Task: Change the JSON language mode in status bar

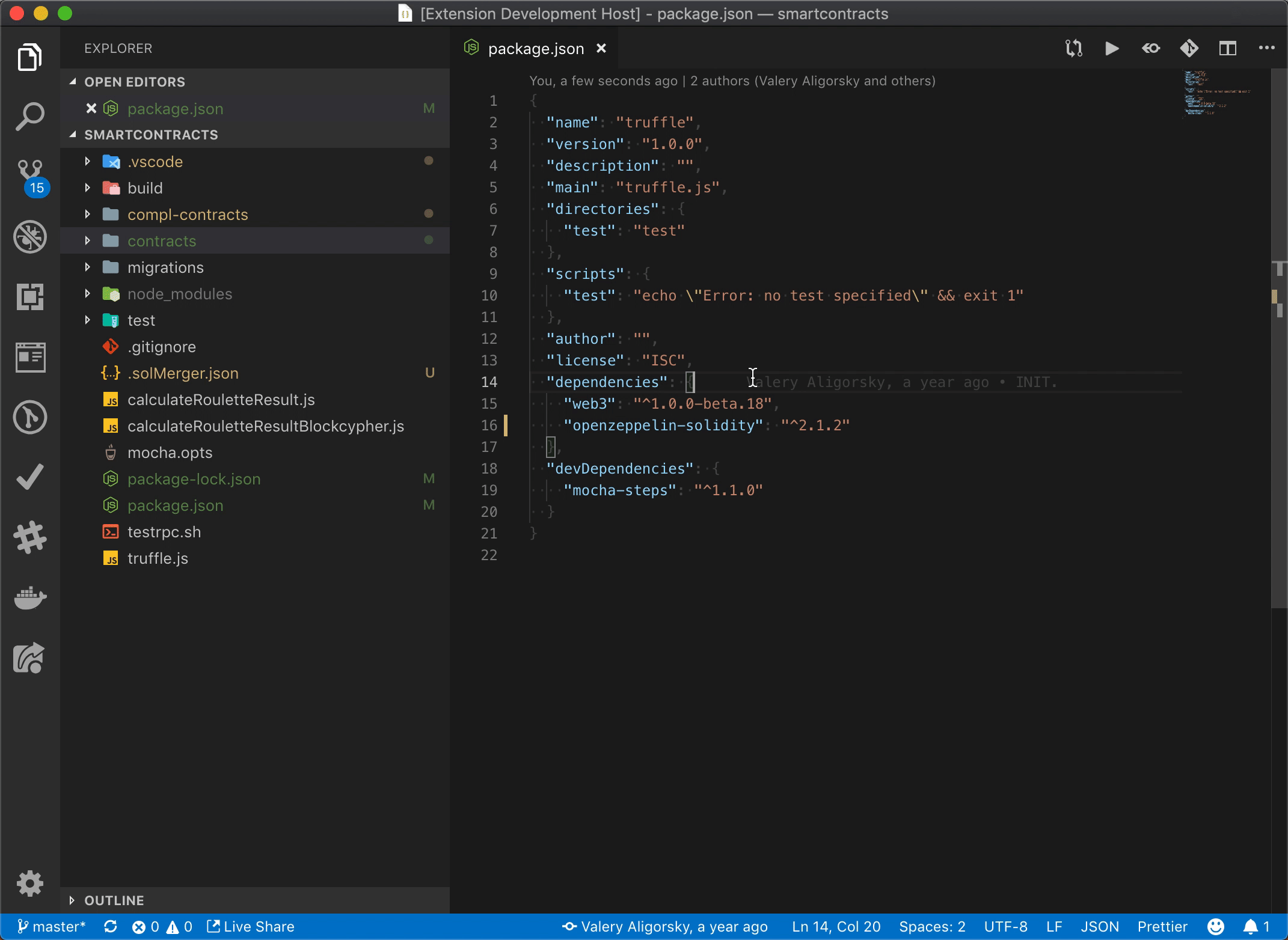Action: click(x=1099, y=927)
